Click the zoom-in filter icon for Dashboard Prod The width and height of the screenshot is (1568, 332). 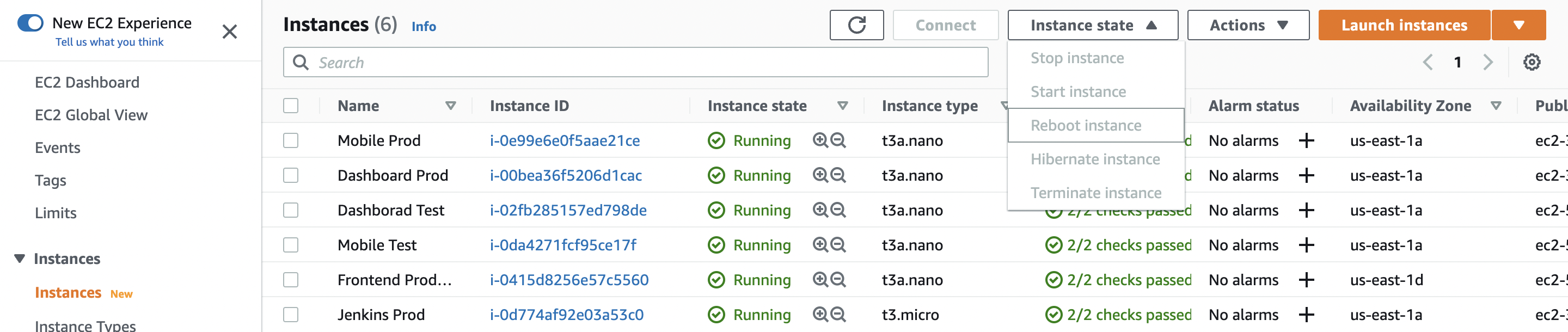820,175
